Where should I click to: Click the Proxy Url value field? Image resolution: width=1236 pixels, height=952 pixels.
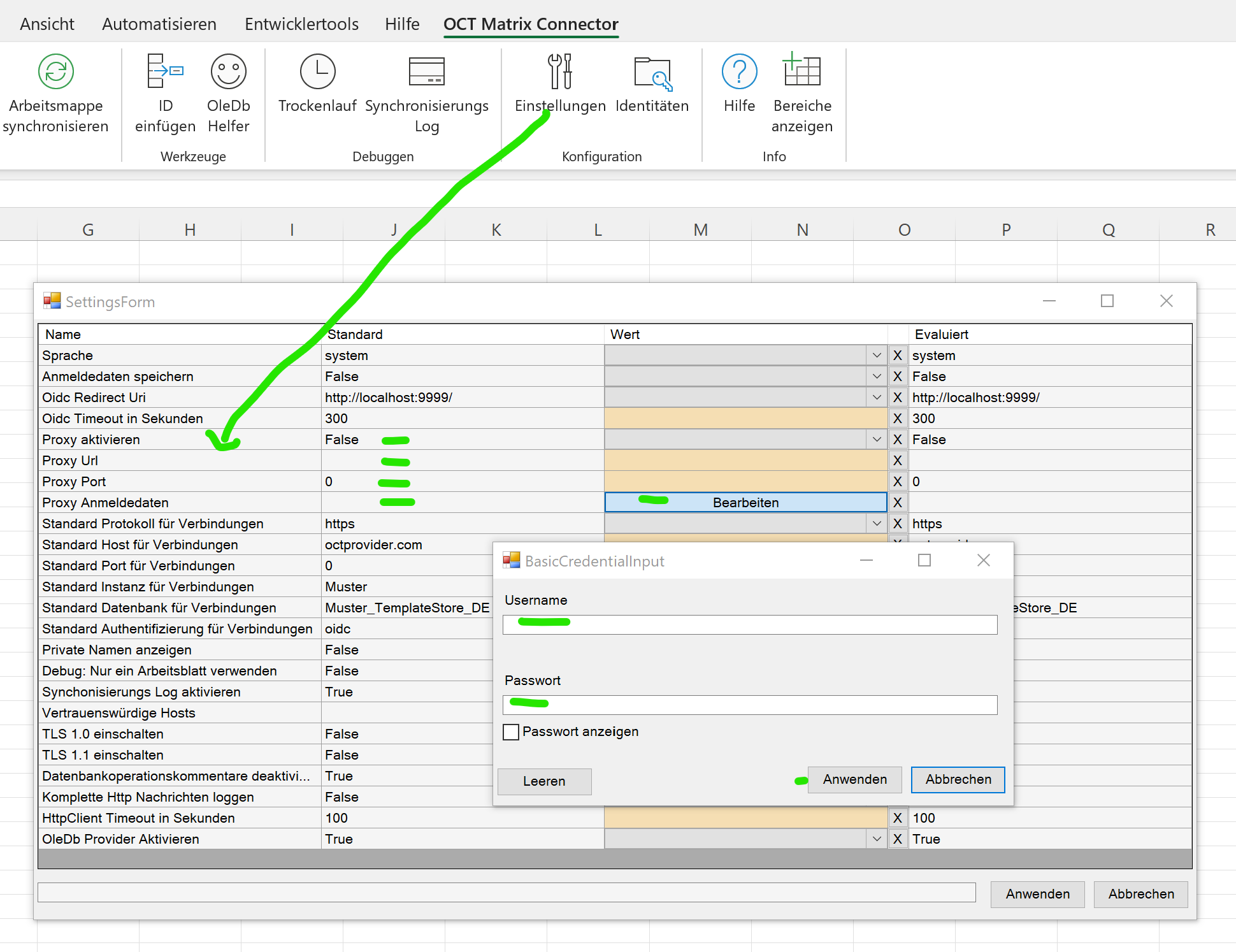pyautogui.click(x=745, y=461)
